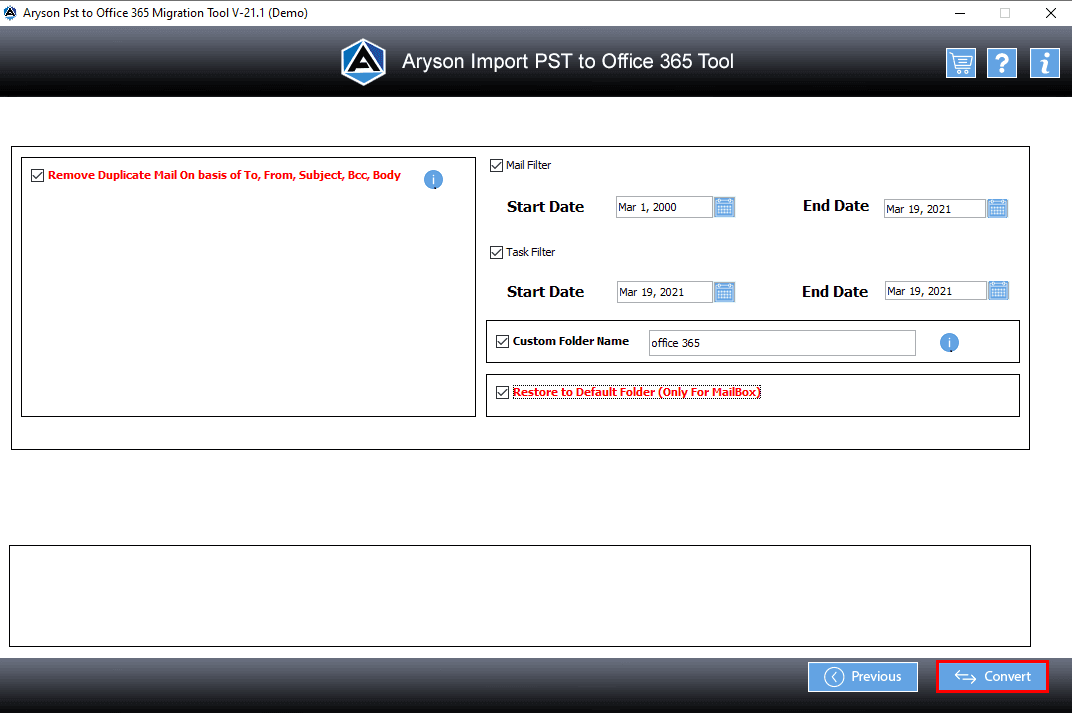Image resolution: width=1072 pixels, height=713 pixels.
Task: Open the shopping cart purchase icon
Action: pyautogui.click(x=961, y=63)
